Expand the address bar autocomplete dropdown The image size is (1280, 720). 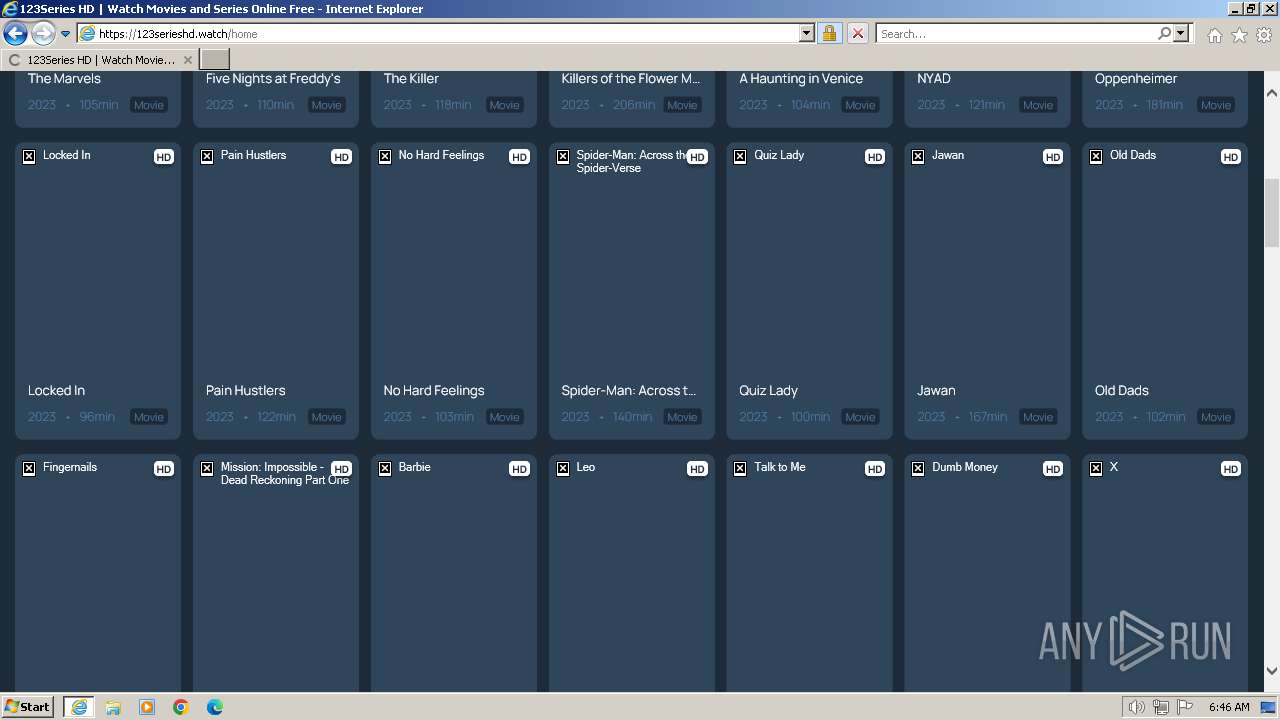click(807, 34)
